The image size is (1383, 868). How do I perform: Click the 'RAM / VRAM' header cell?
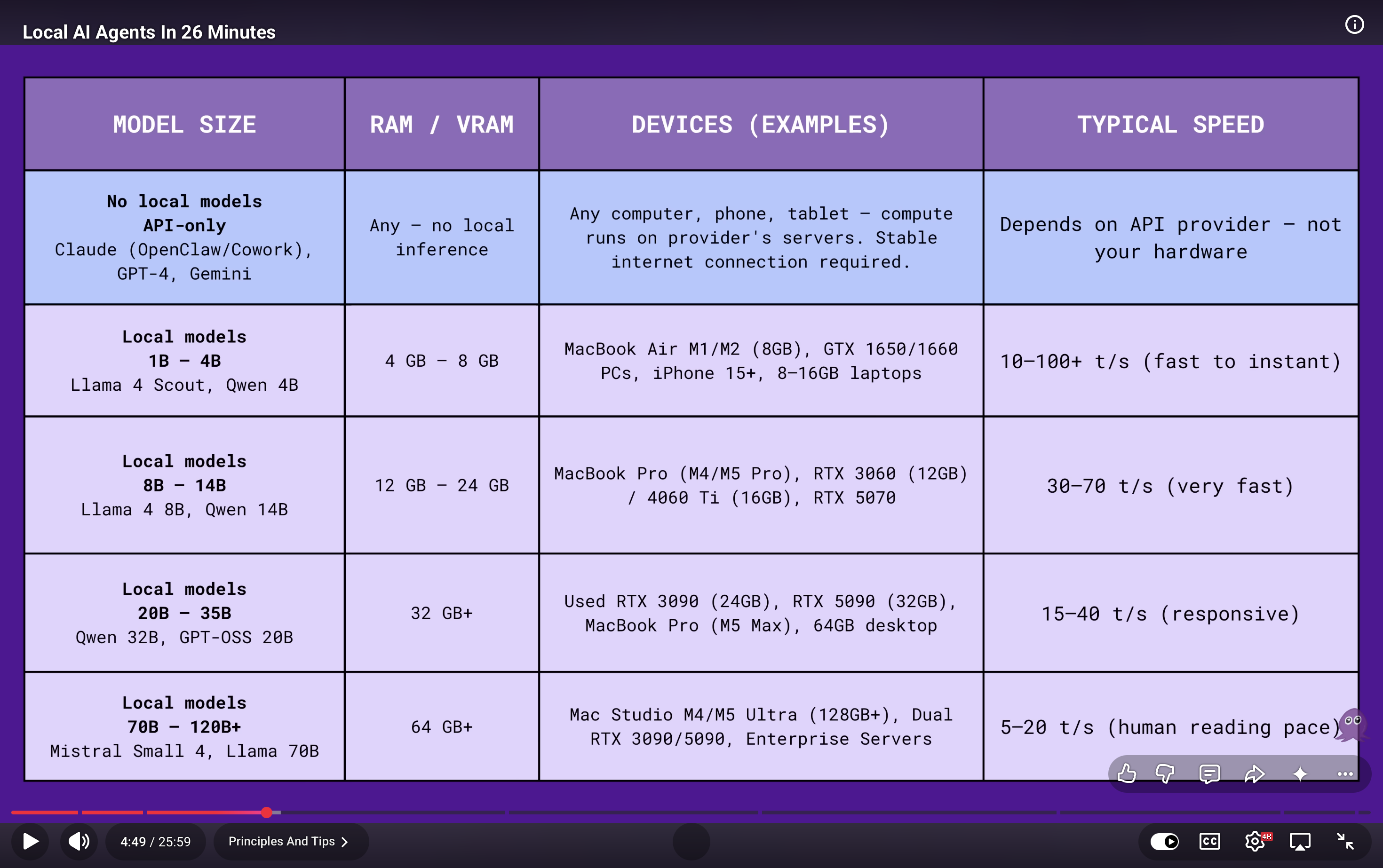[x=442, y=124]
